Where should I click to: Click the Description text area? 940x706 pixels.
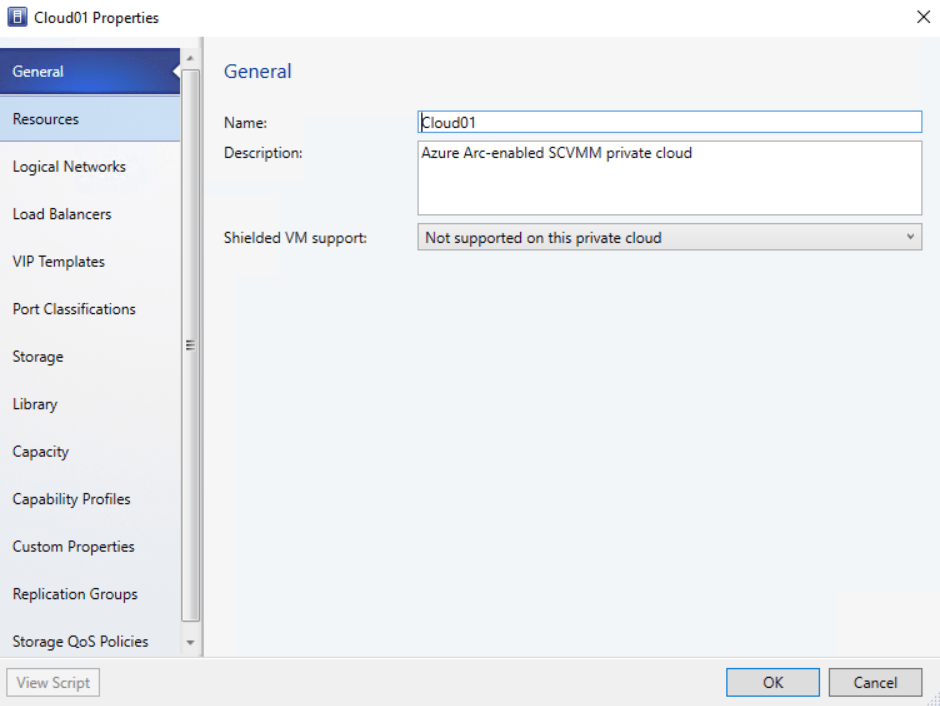tap(669, 178)
